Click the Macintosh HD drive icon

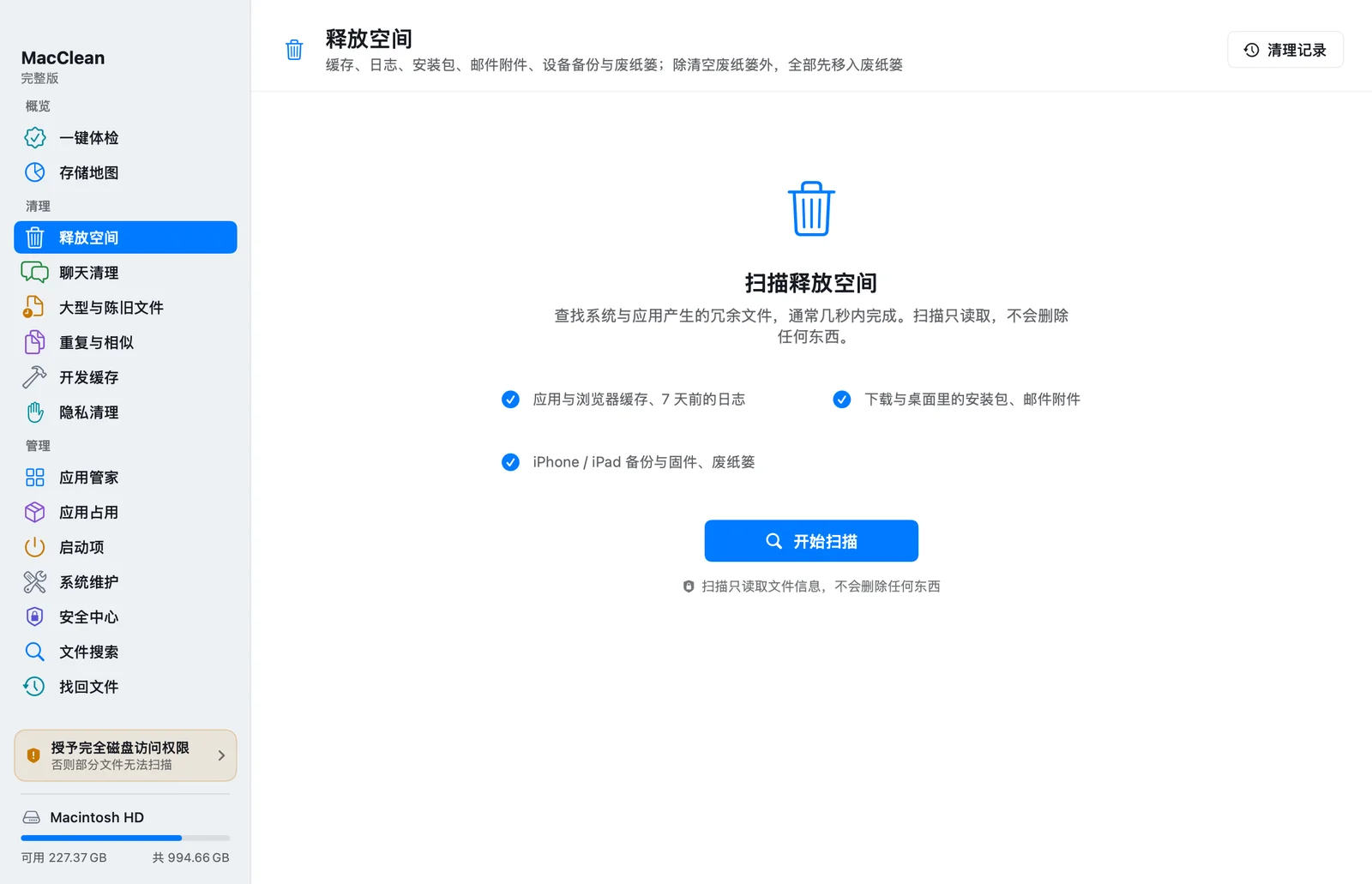pyautogui.click(x=32, y=817)
